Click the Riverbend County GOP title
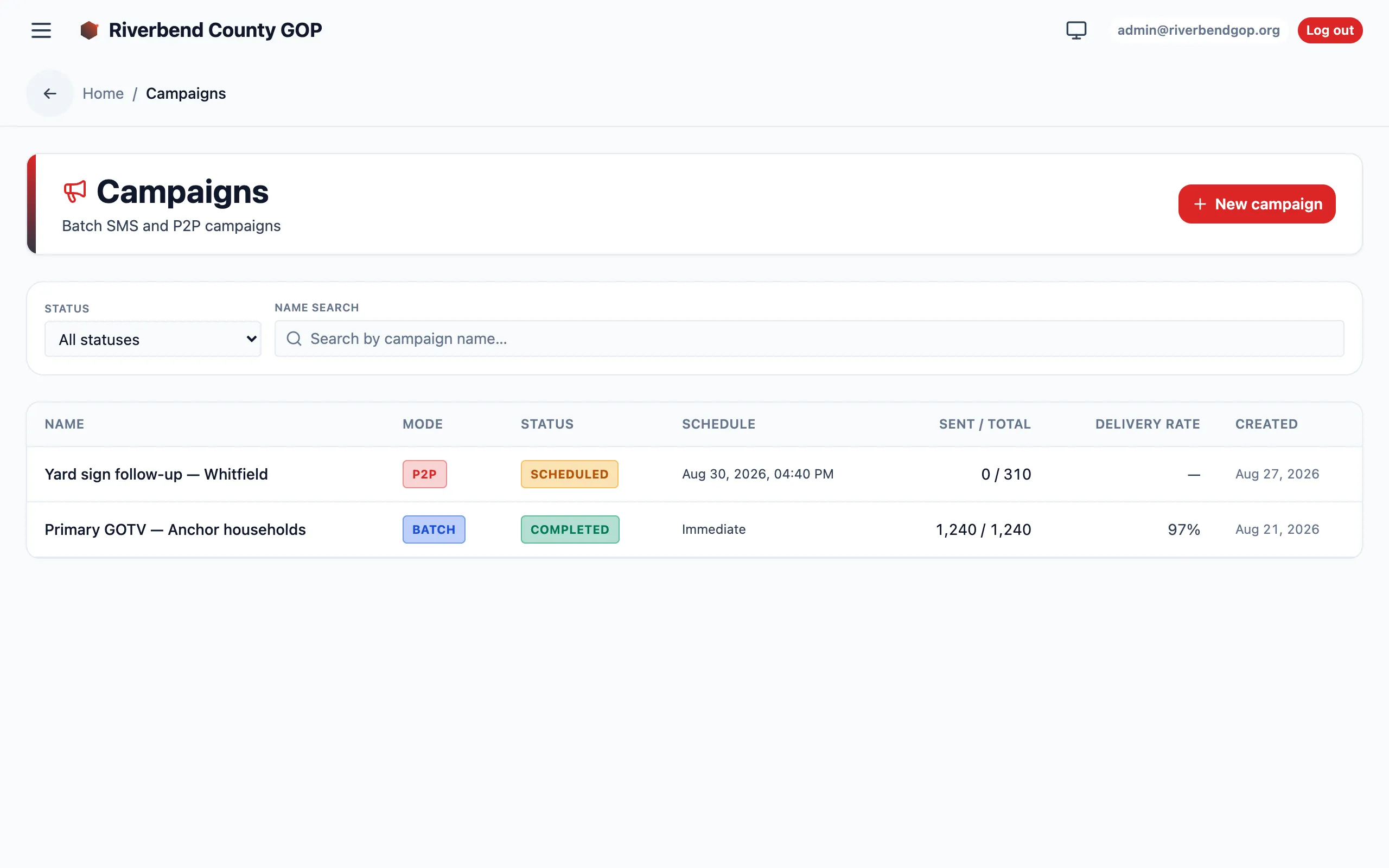 [x=215, y=30]
